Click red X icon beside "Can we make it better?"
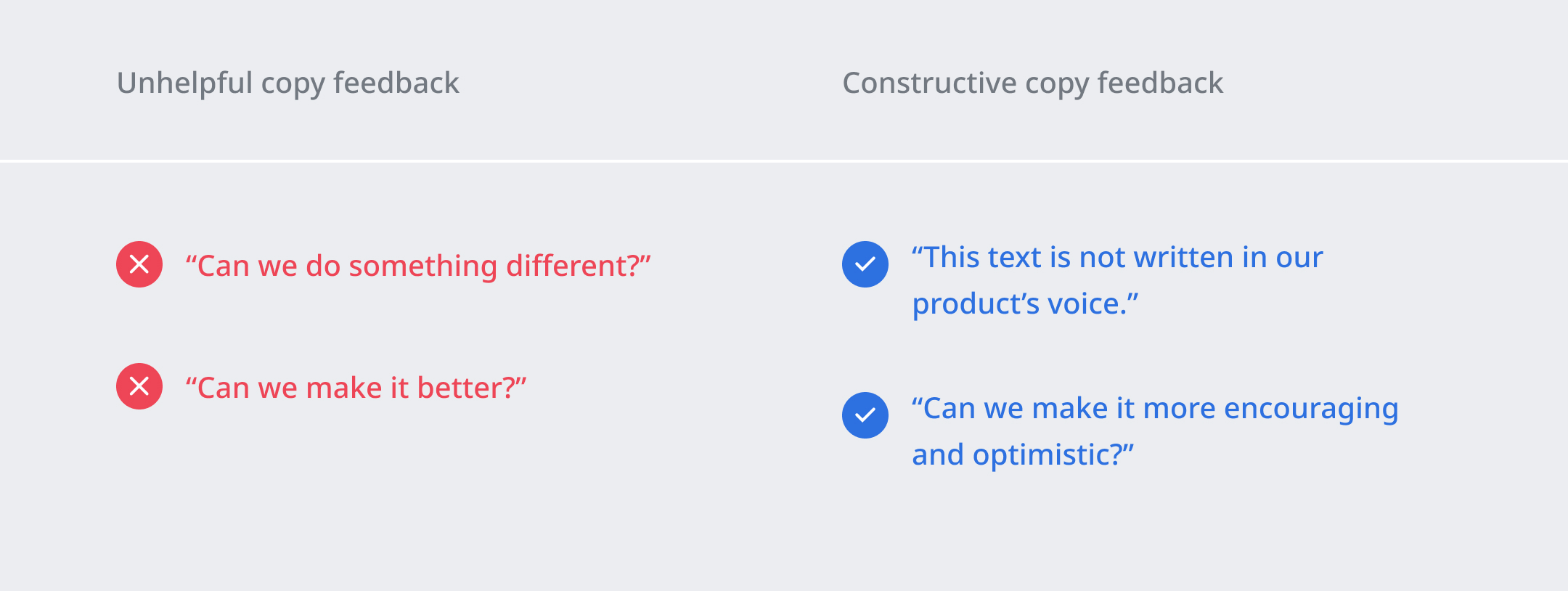The width and height of the screenshot is (1568, 591). [139, 386]
